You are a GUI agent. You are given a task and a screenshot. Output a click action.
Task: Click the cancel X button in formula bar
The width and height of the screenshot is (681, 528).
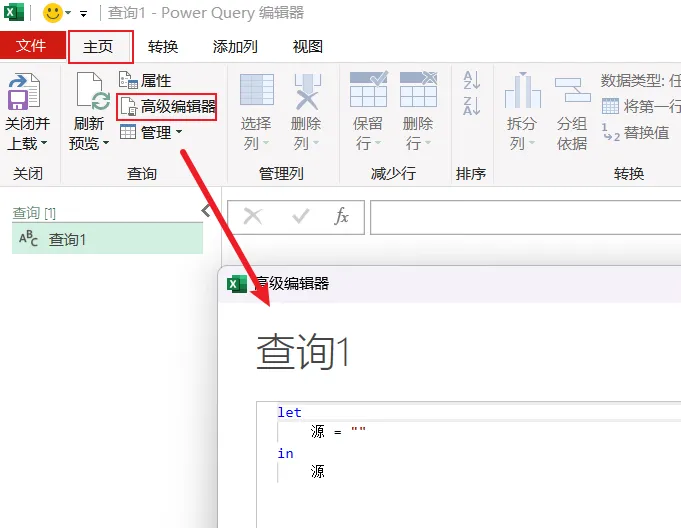[x=253, y=216]
